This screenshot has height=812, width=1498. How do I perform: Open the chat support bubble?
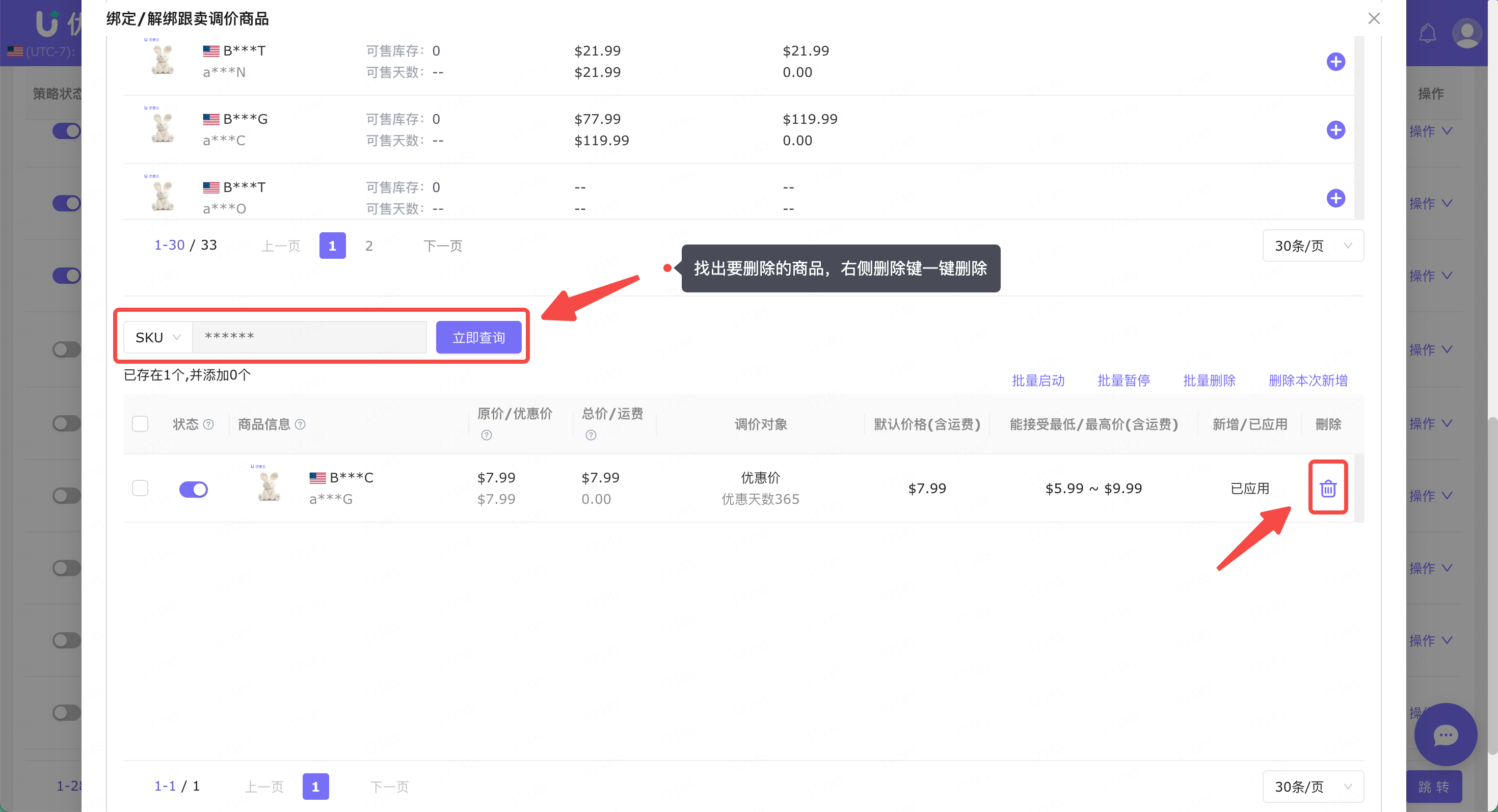tap(1445, 735)
